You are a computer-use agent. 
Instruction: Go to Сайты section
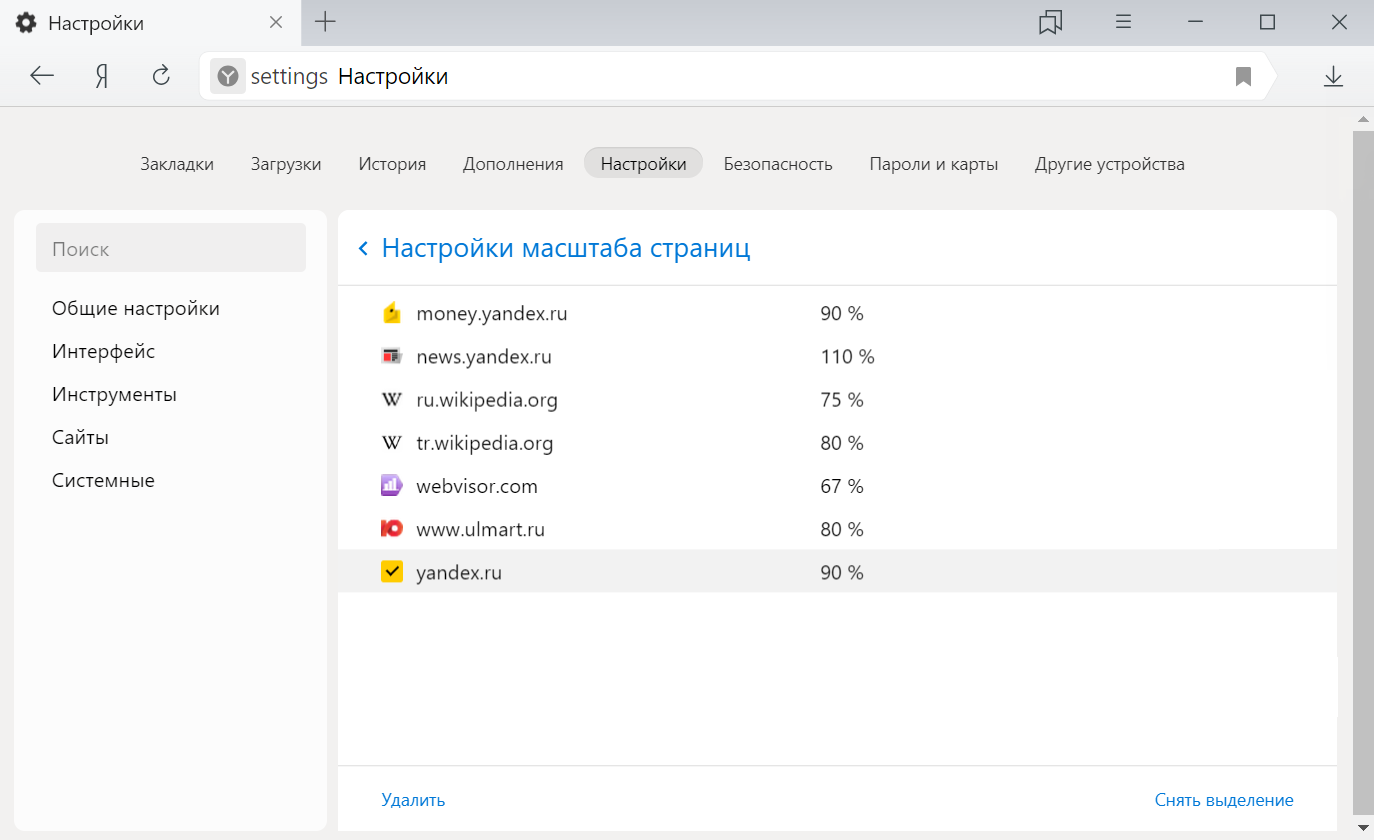pyautogui.click(x=81, y=437)
